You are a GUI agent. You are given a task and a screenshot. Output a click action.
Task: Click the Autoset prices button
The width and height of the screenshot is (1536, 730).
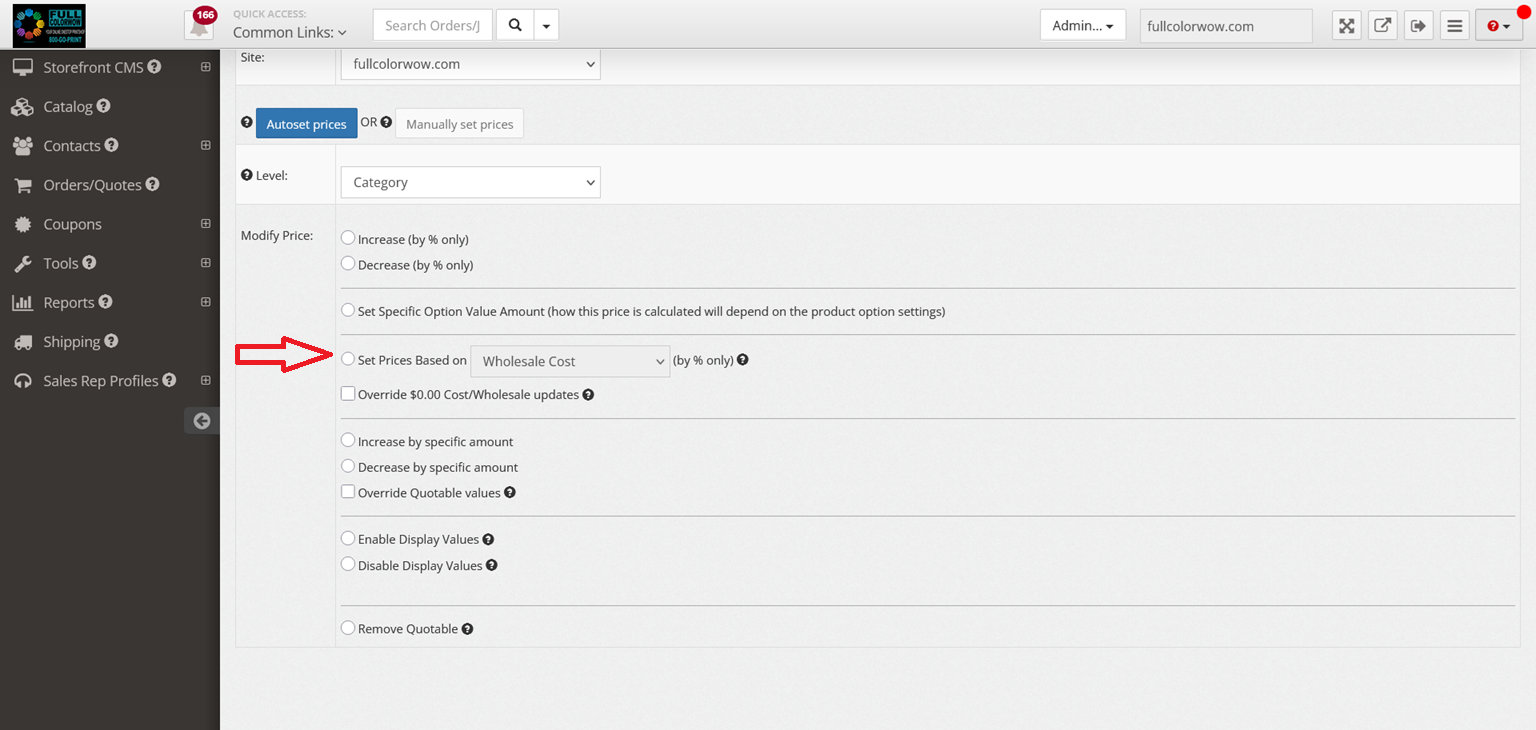click(306, 124)
